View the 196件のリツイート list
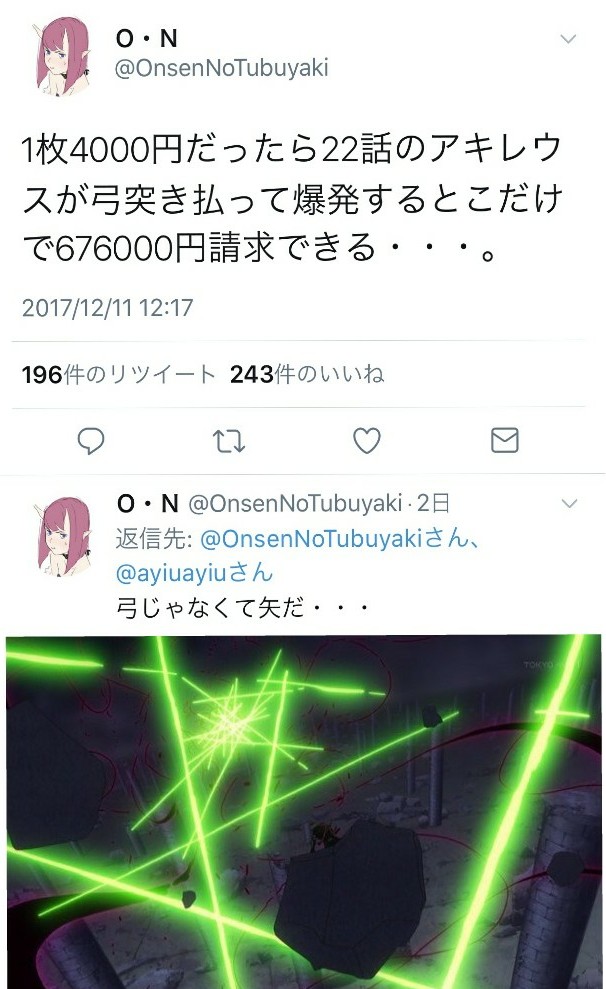Screen dimensions: 606x989 (x=119, y=375)
